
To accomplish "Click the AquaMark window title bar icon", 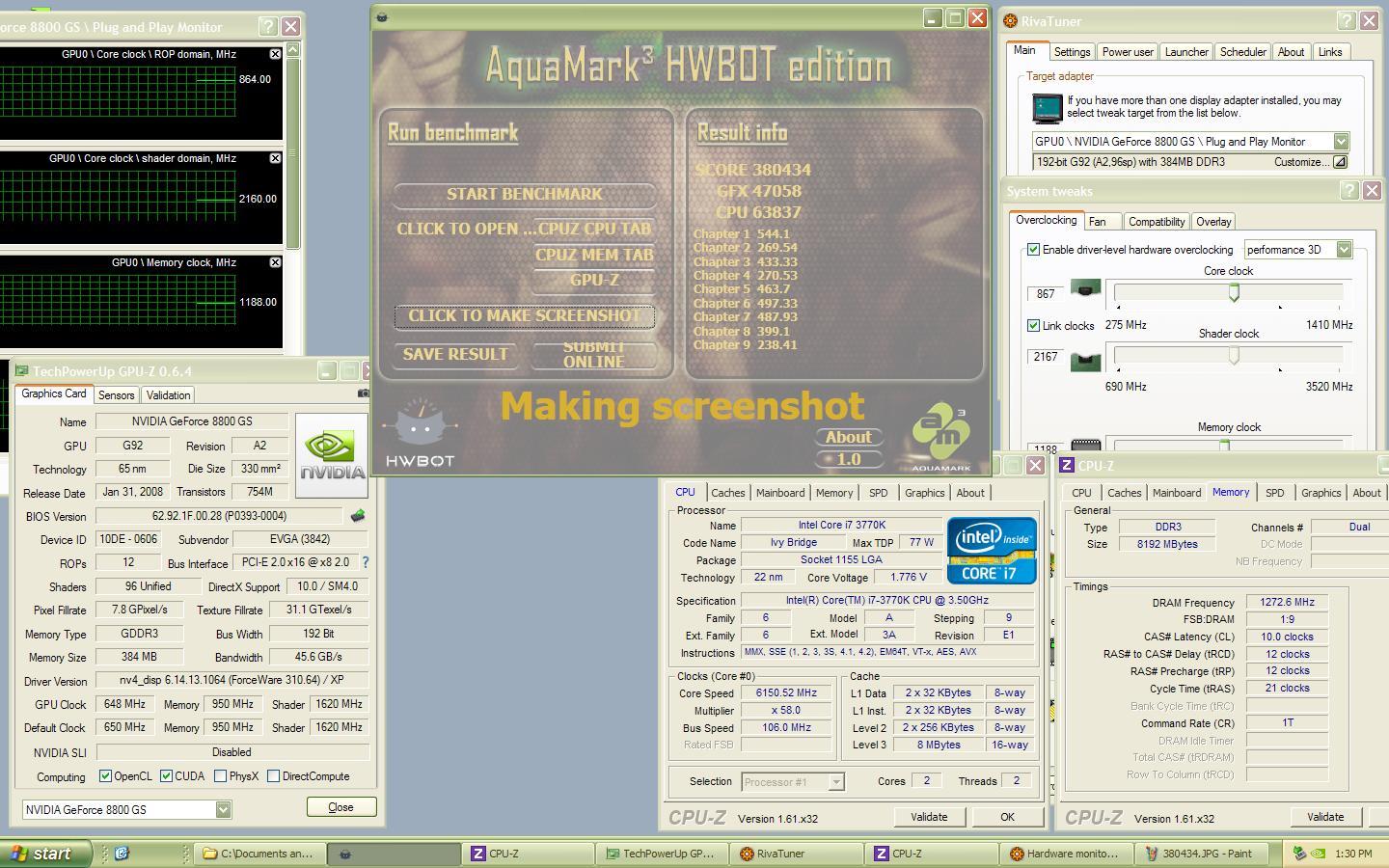I will tap(382, 17).
